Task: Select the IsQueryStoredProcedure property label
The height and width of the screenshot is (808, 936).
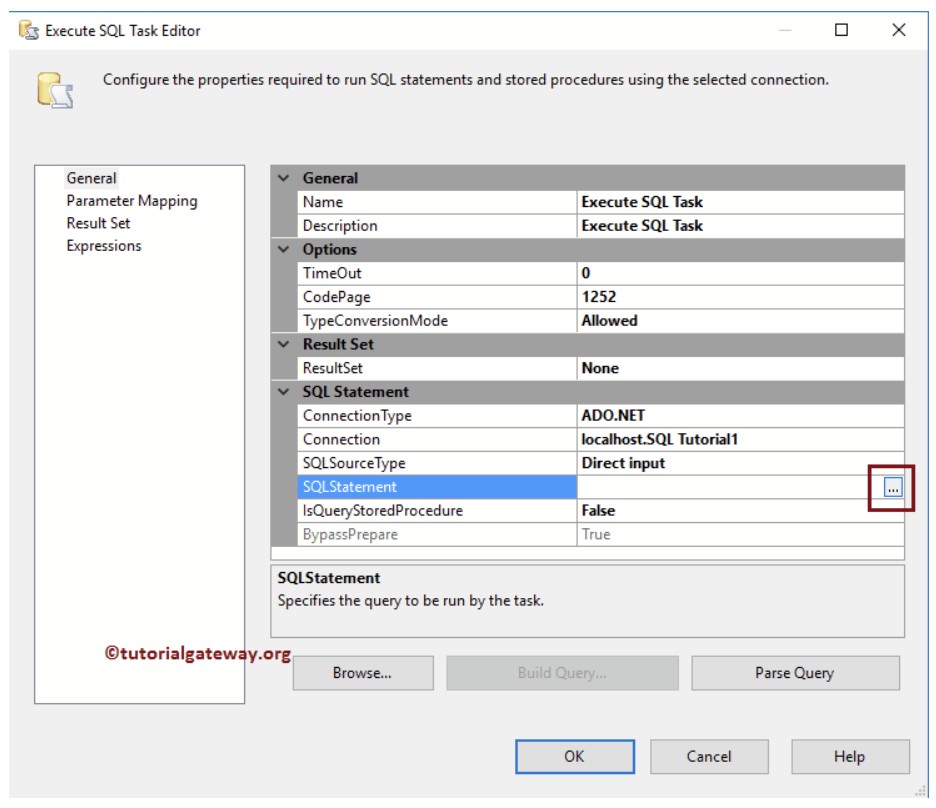Action: (x=437, y=511)
